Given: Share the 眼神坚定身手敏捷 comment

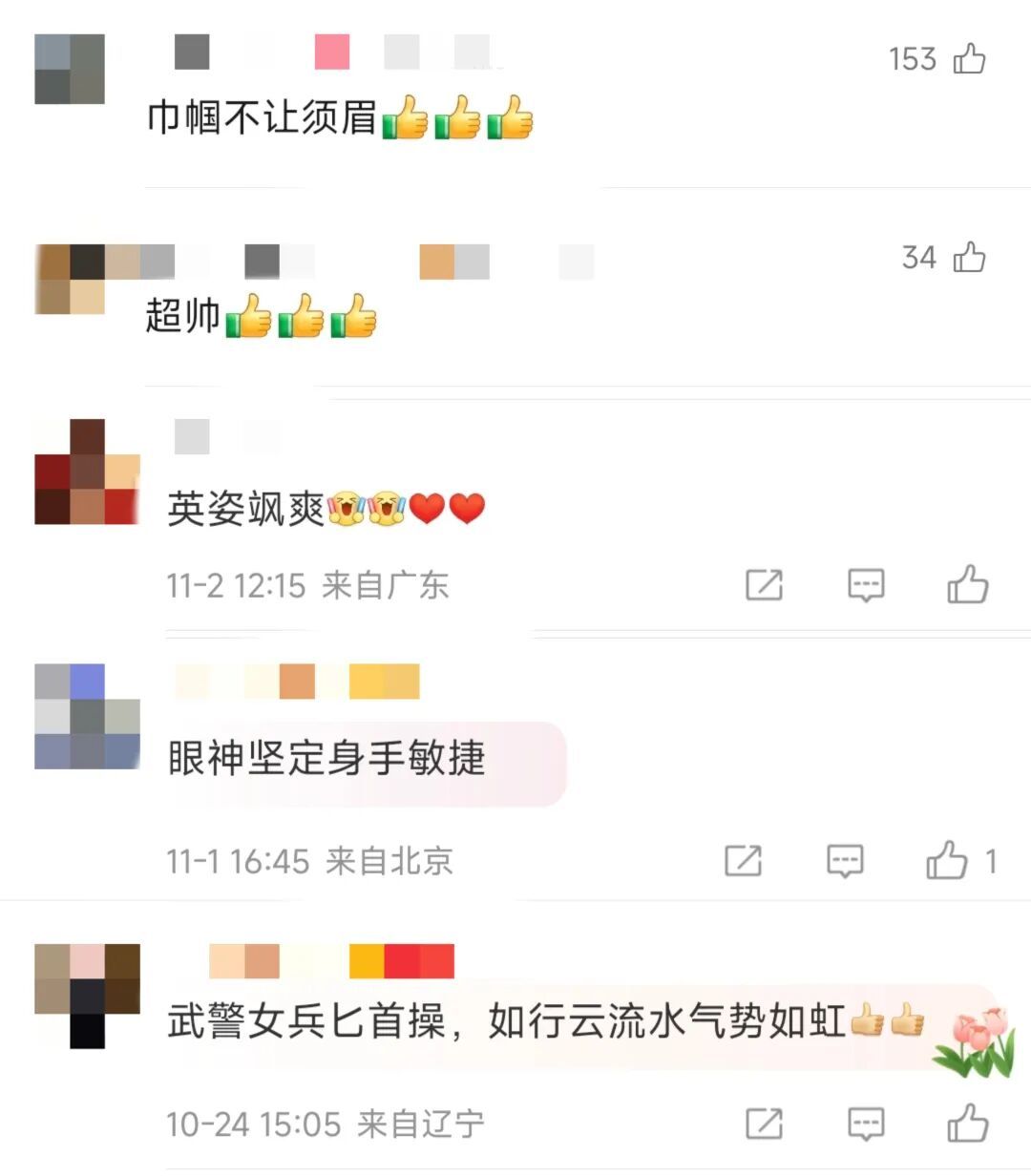Looking at the screenshot, I should (x=743, y=860).
